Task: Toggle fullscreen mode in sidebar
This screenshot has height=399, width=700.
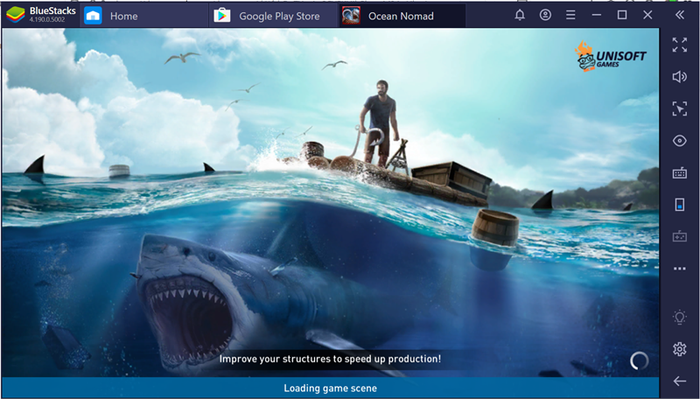Action: pyautogui.click(x=679, y=45)
